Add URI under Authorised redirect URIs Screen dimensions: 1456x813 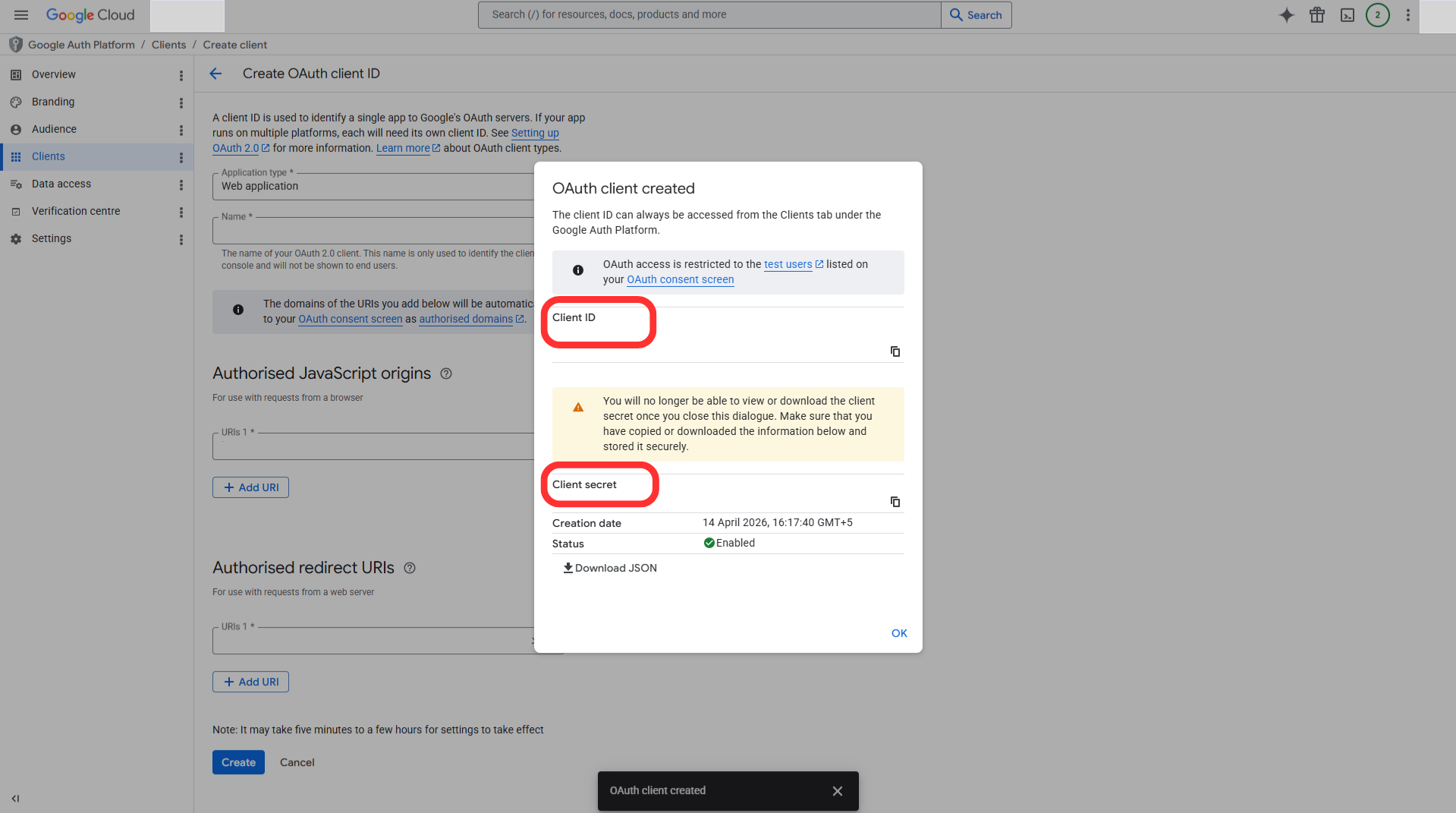[x=250, y=682]
